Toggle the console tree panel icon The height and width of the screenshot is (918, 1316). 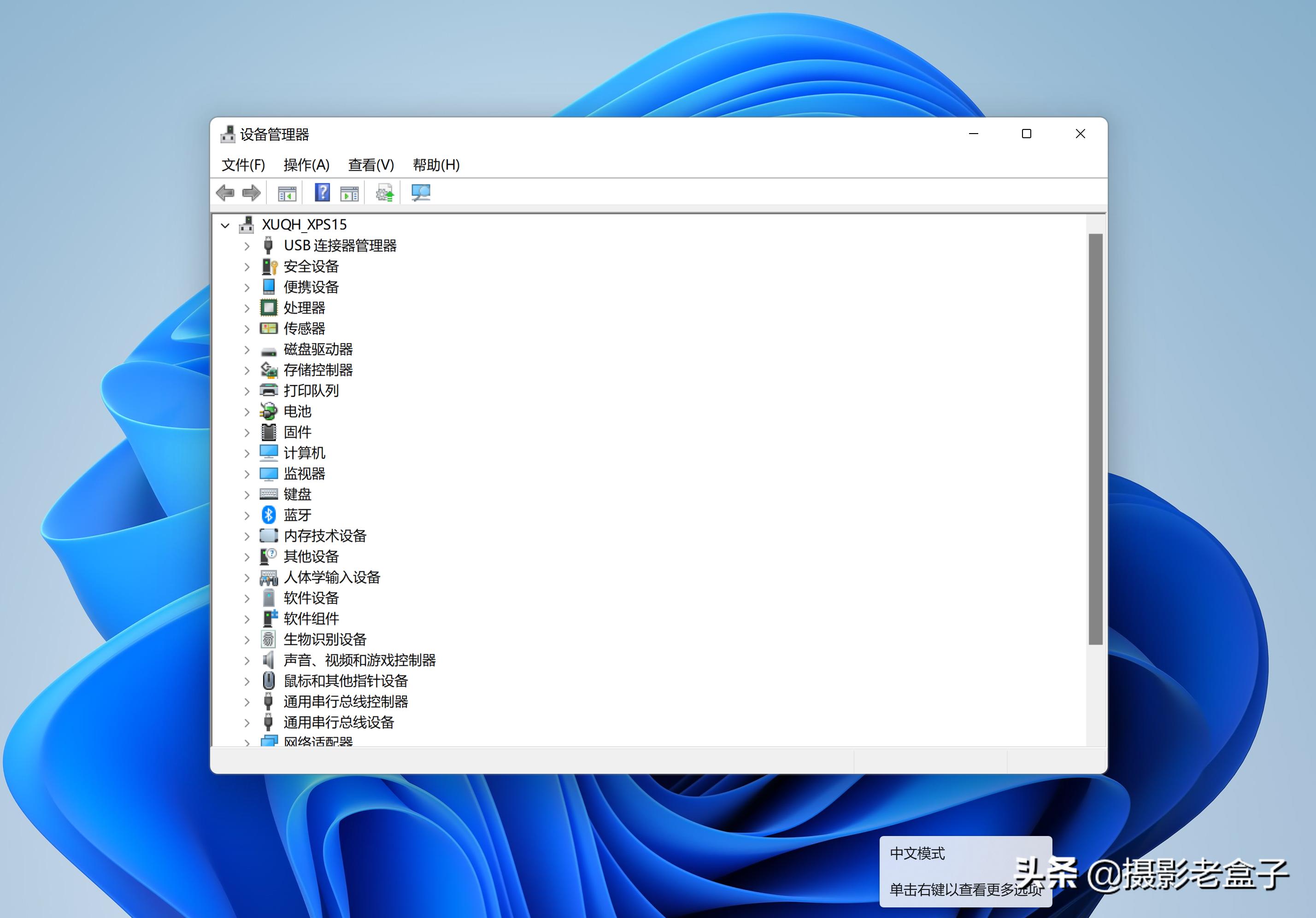[x=287, y=193]
